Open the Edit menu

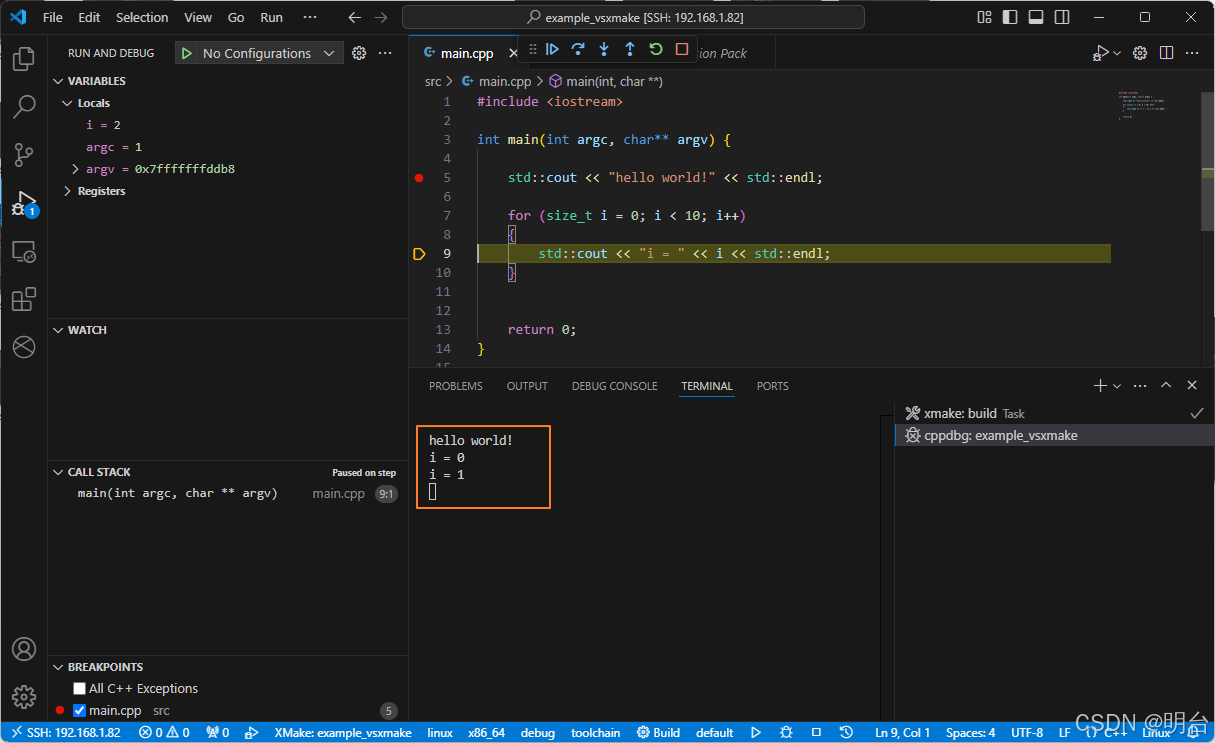pos(89,17)
